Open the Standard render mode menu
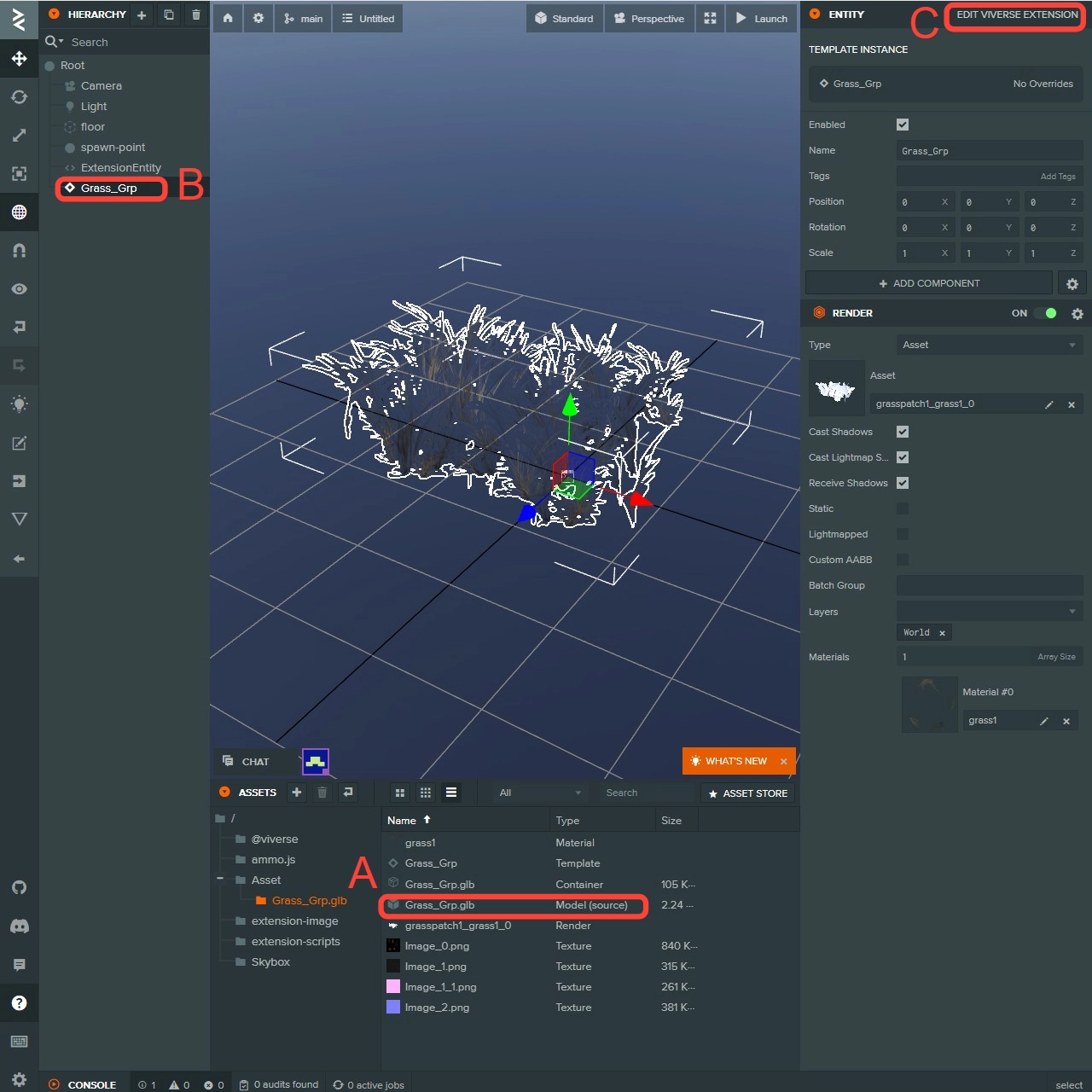1092x1092 pixels. [564, 18]
